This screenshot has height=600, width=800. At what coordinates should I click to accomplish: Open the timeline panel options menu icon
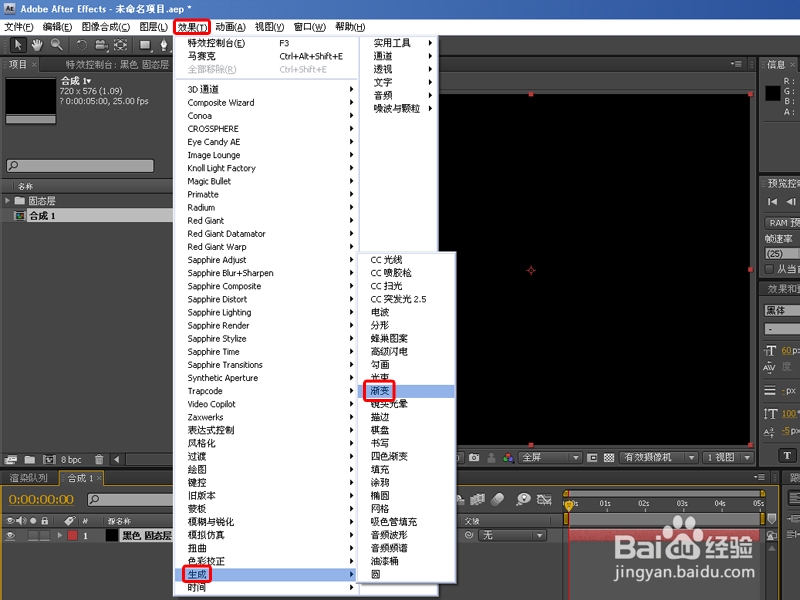(x=760, y=478)
